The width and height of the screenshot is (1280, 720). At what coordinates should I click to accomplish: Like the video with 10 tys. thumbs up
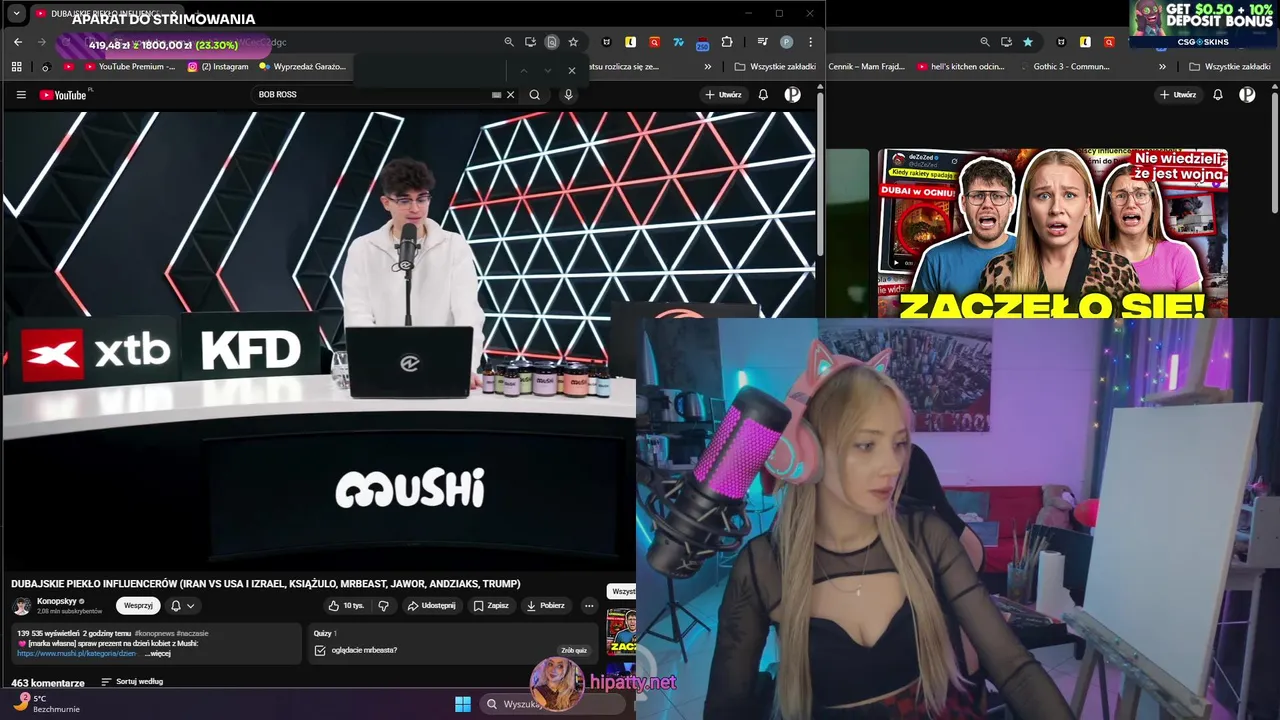[x=347, y=606]
